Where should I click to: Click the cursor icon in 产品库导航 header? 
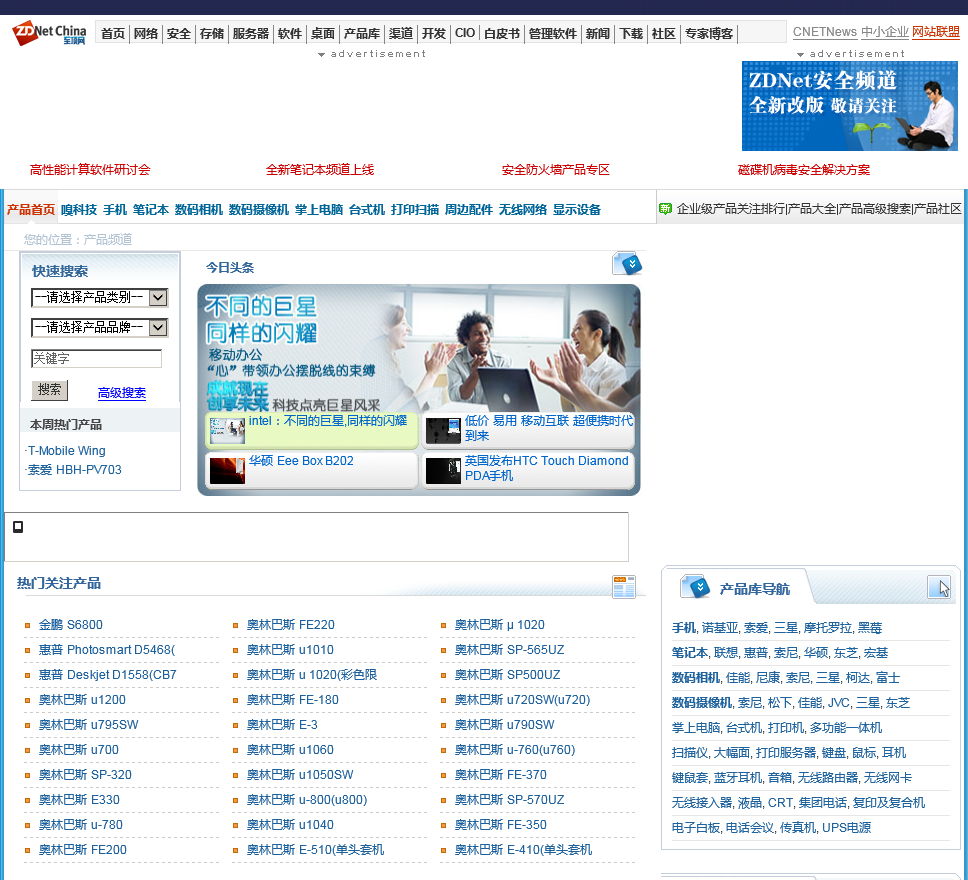tap(939, 587)
